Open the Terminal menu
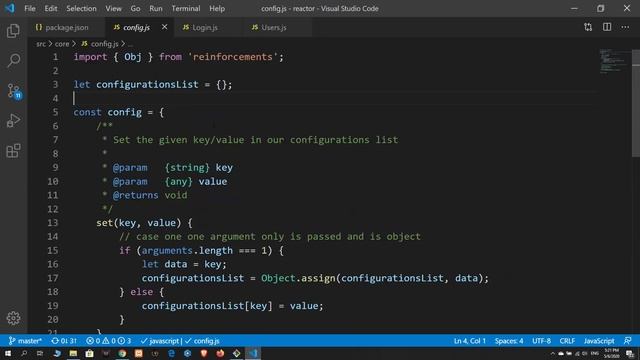The height and width of the screenshot is (360, 640). point(186,8)
